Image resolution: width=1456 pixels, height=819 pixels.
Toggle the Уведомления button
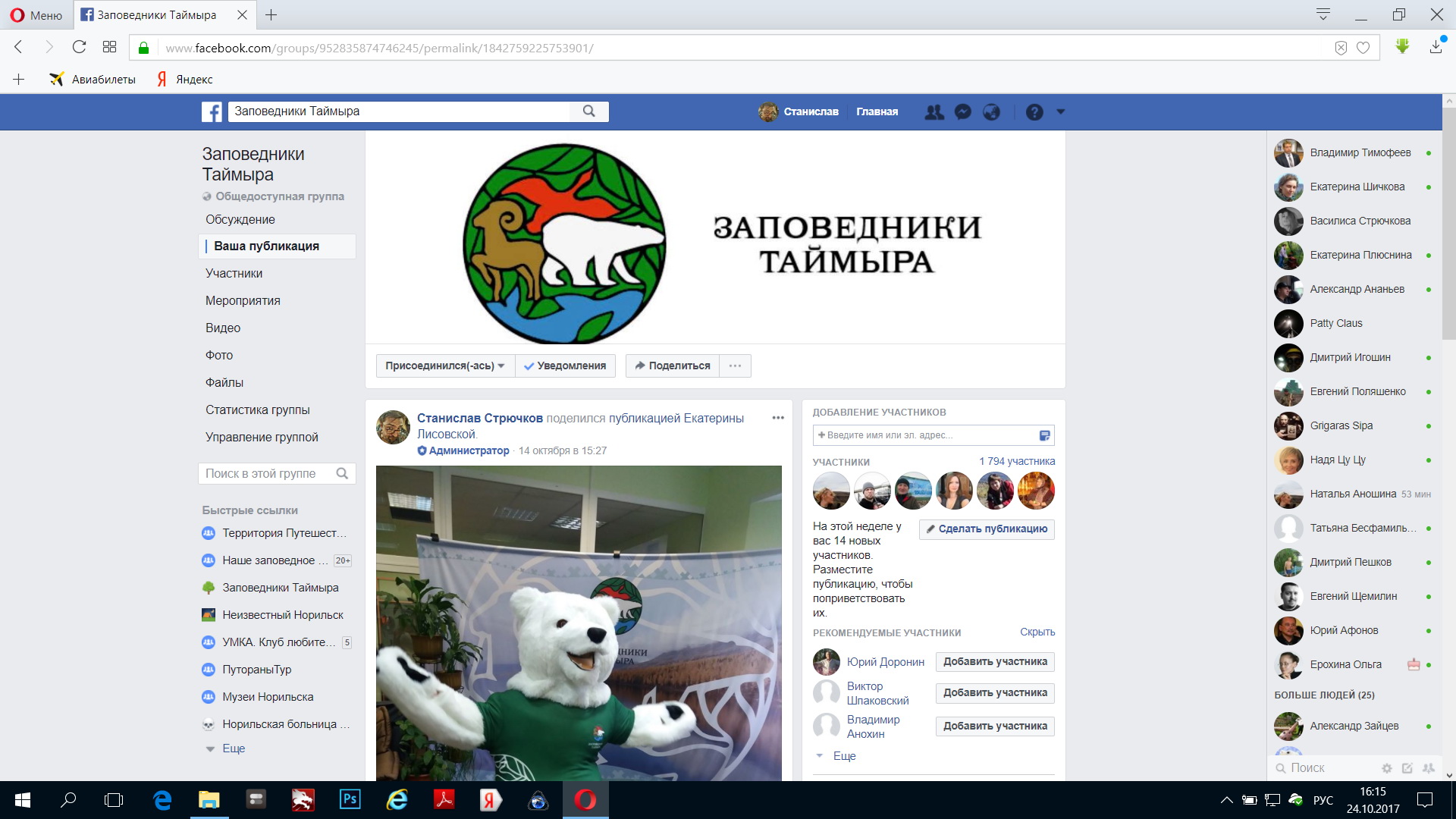tap(565, 366)
